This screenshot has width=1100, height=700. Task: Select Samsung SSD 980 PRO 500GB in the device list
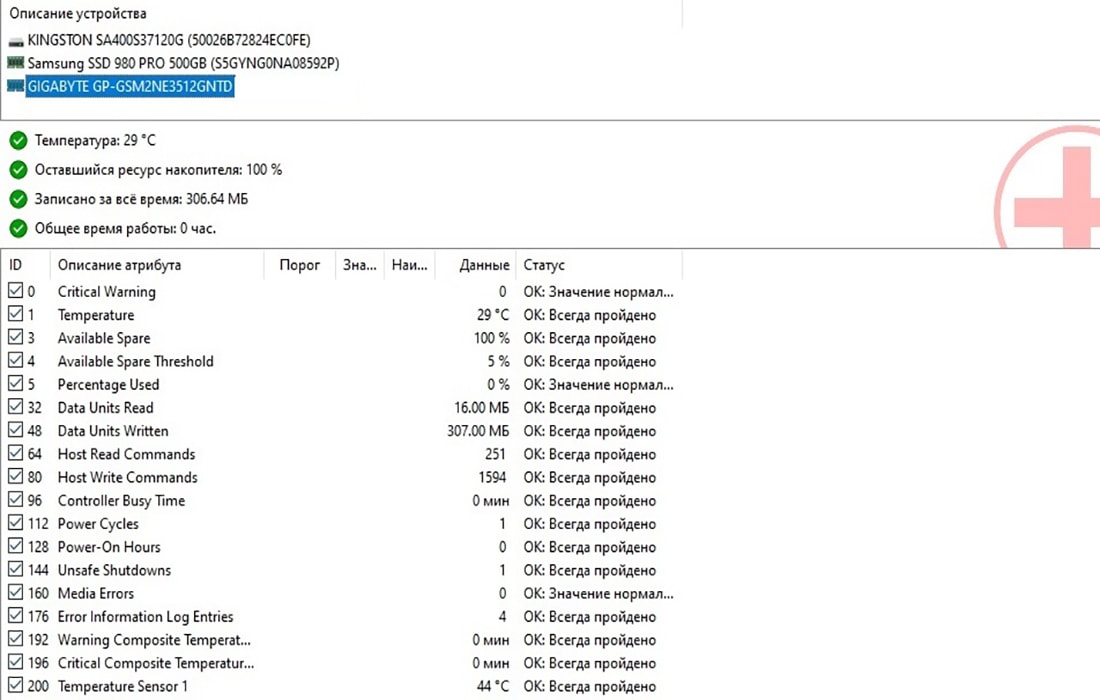pos(183,63)
